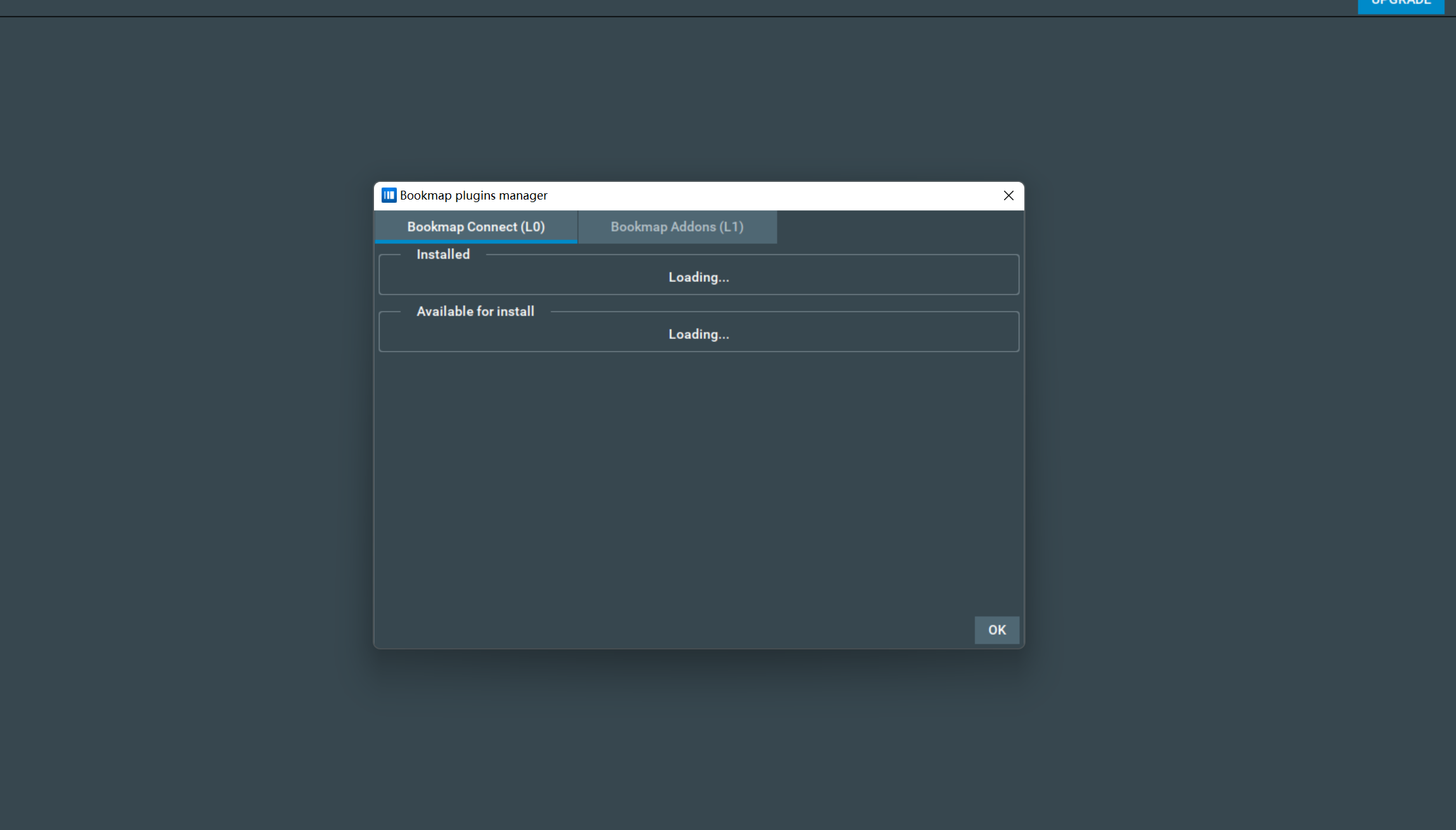Click the Bookmap logo in title bar
The image size is (1456, 830).
click(x=389, y=195)
